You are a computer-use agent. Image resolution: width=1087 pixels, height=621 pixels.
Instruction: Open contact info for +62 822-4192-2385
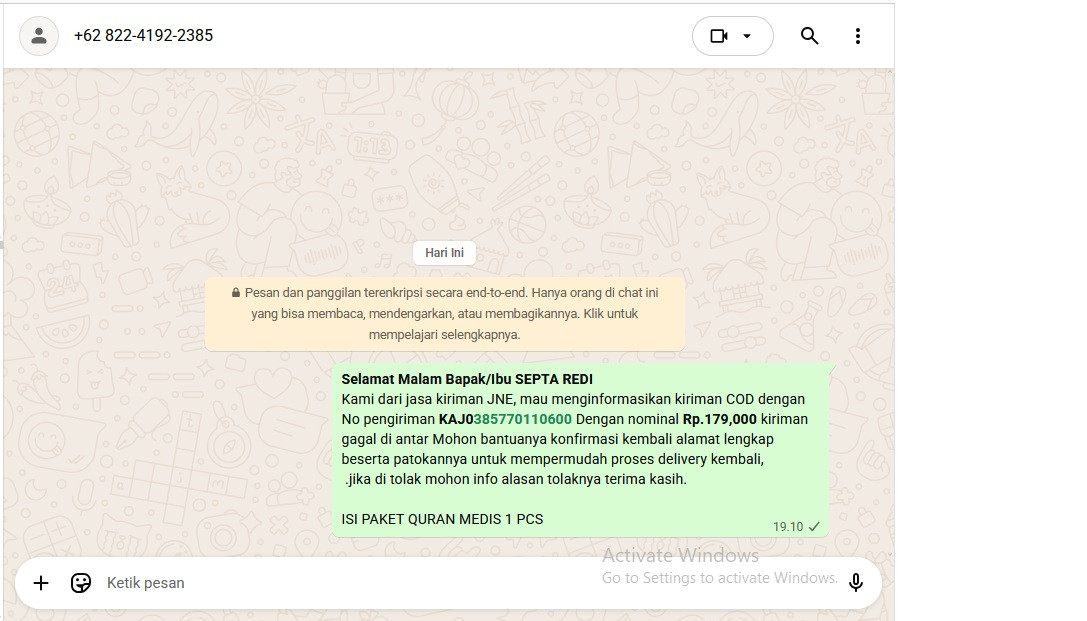[x=144, y=35]
